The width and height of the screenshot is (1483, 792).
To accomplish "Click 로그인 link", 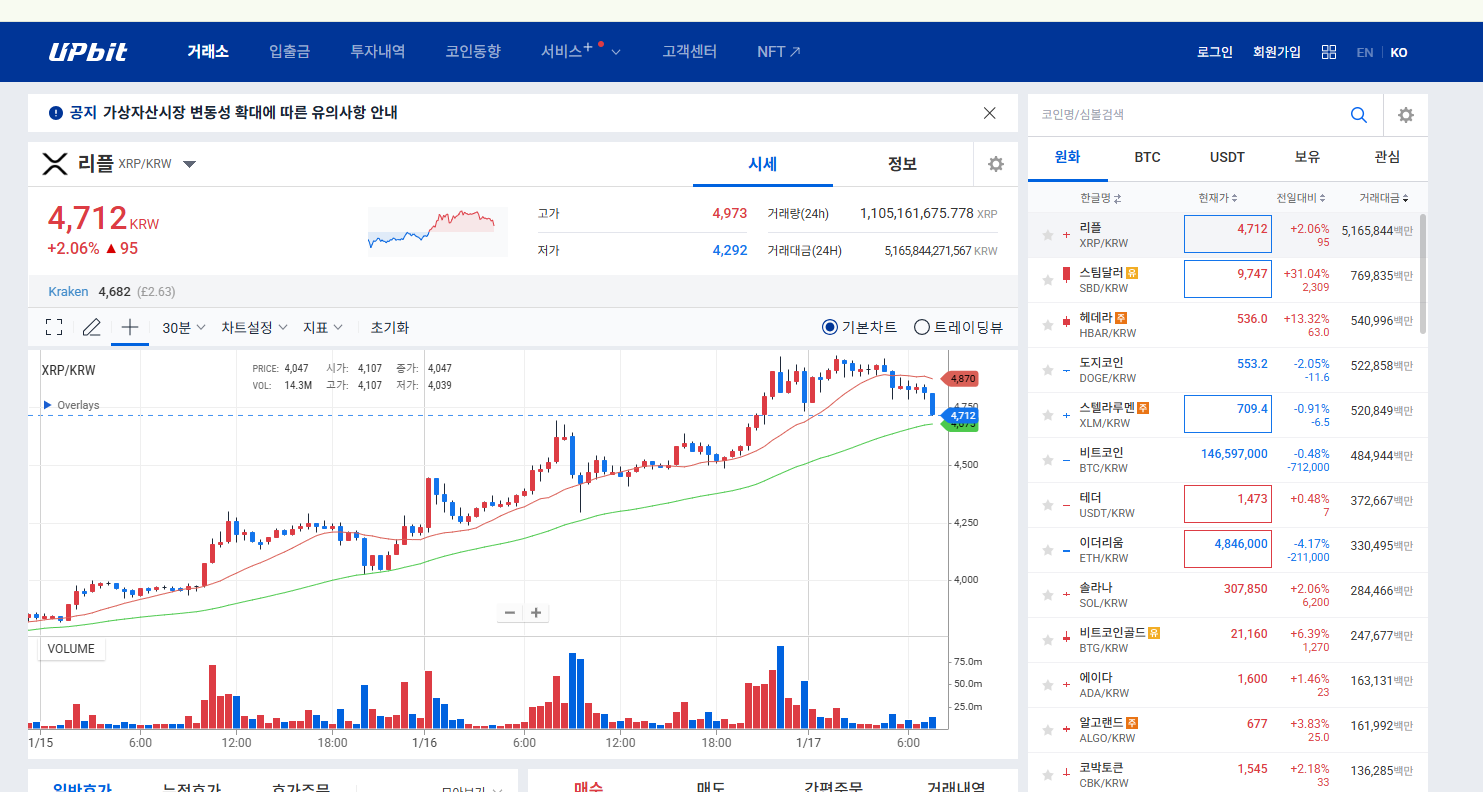I will click(x=1215, y=52).
